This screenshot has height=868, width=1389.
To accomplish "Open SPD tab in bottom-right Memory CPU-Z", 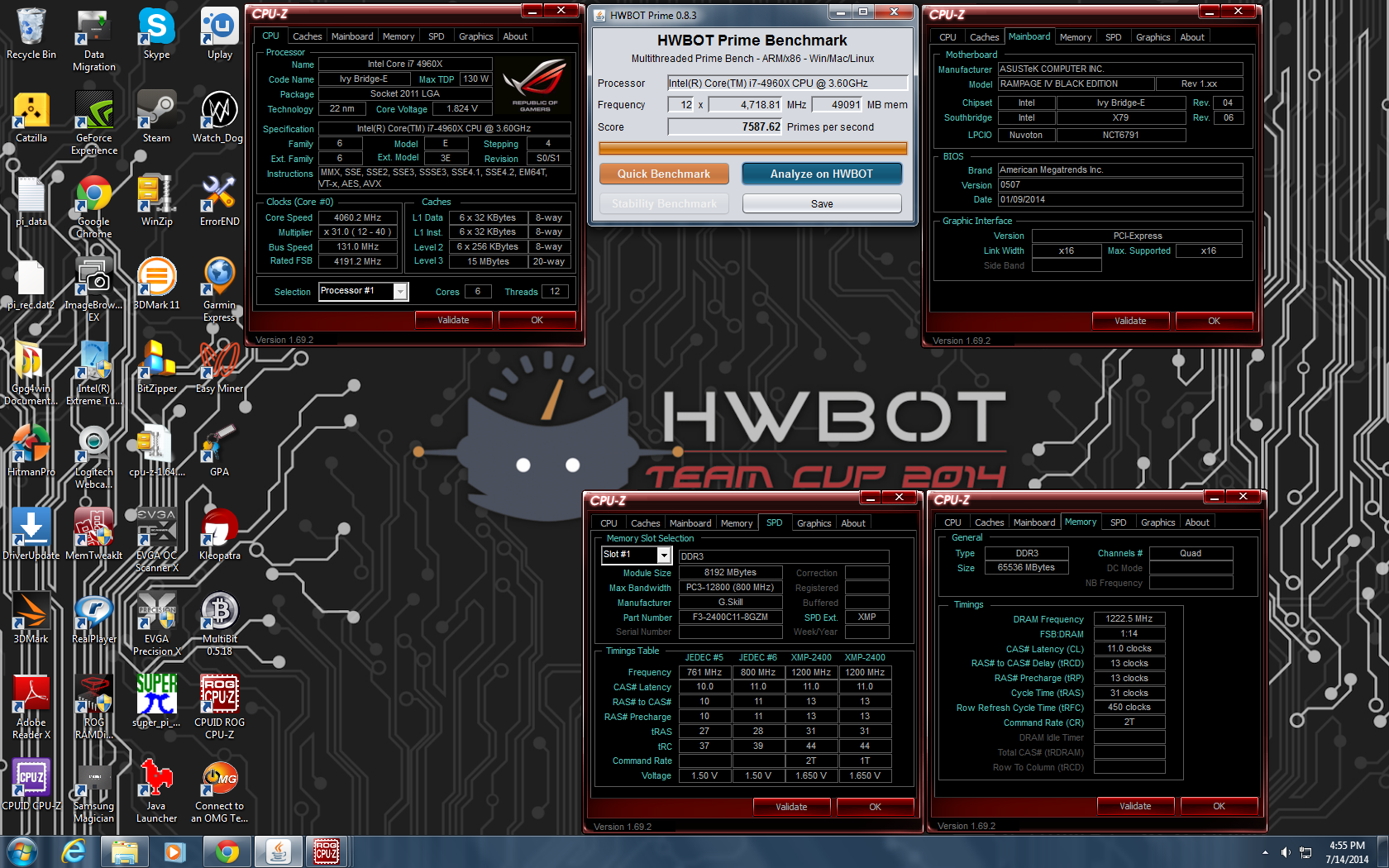I will [1118, 522].
